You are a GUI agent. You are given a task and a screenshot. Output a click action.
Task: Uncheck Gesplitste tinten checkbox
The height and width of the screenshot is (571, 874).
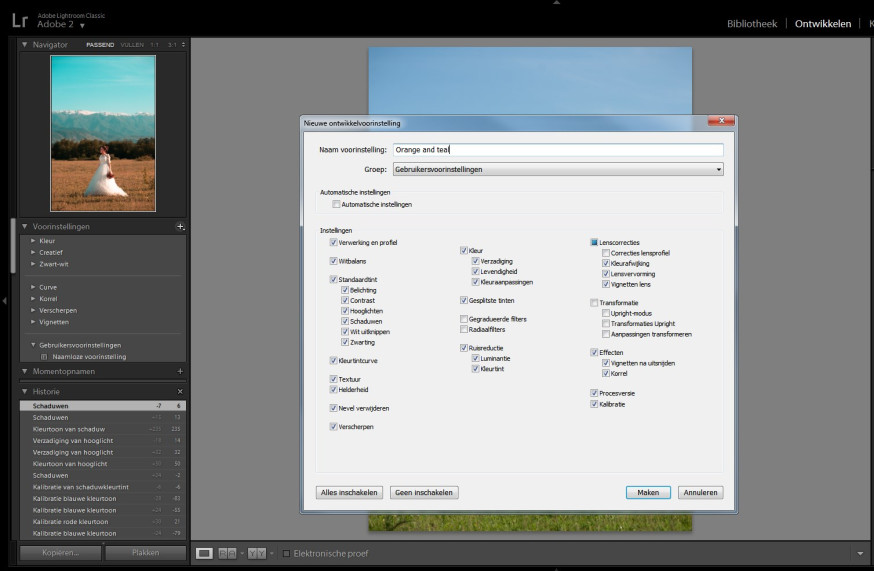(x=464, y=300)
